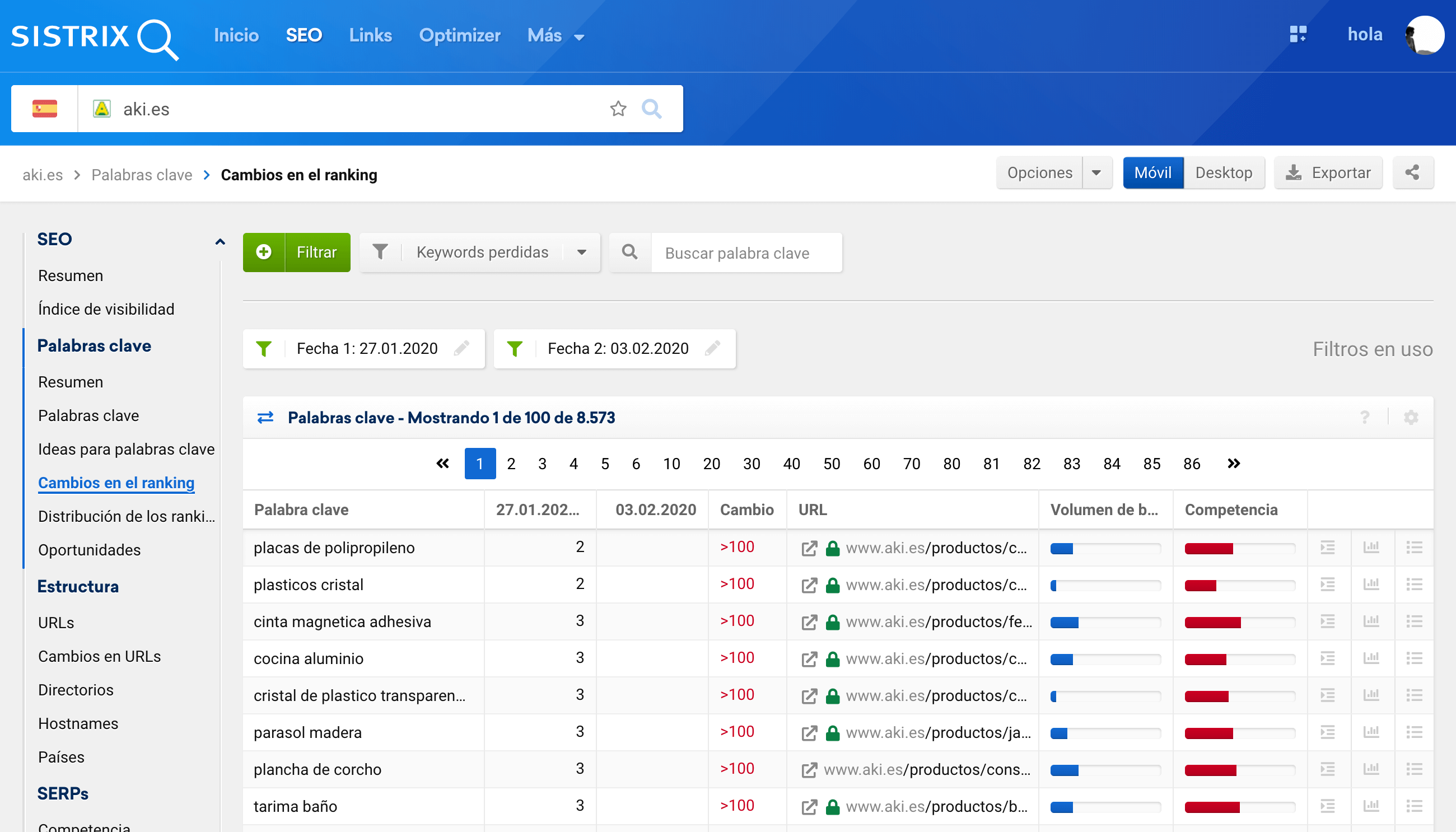Open Hostnames in sidebar
1456x832 pixels.
click(x=78, y=723)
